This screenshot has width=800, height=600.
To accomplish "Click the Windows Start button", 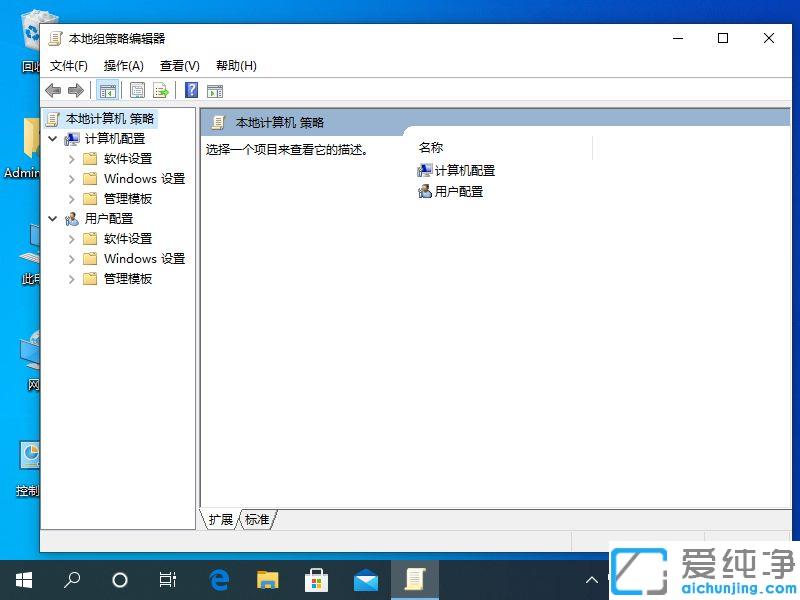I will click(x=22, y=579).
